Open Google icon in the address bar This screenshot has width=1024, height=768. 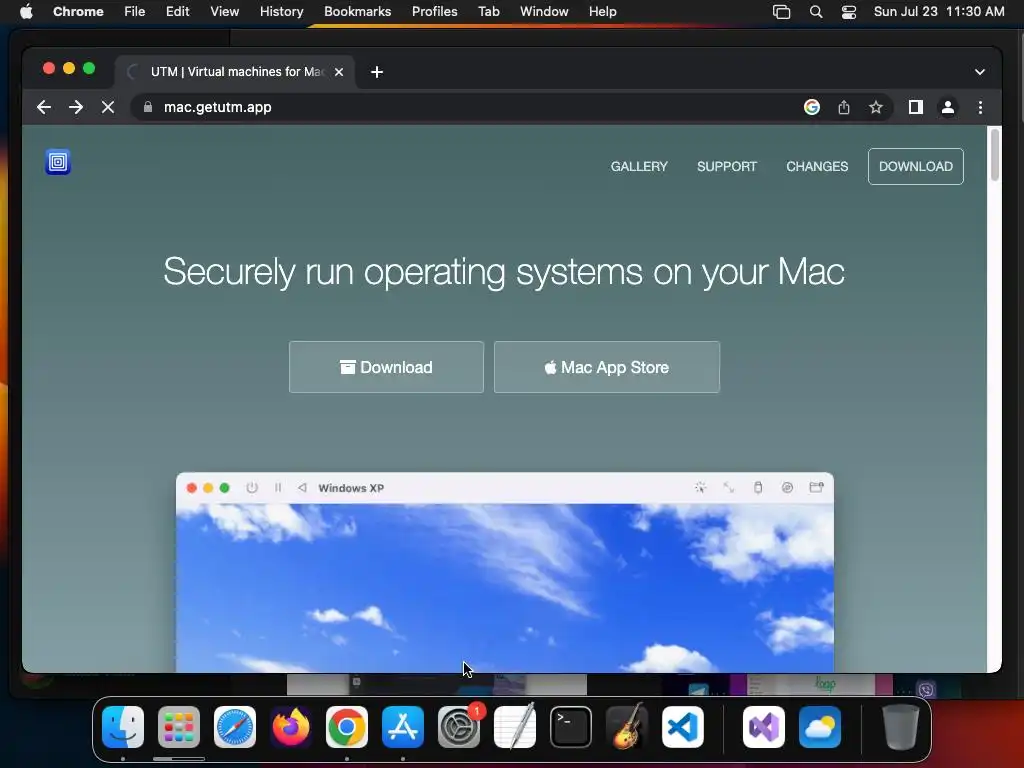pyautogui.click(x=812, y=107)
